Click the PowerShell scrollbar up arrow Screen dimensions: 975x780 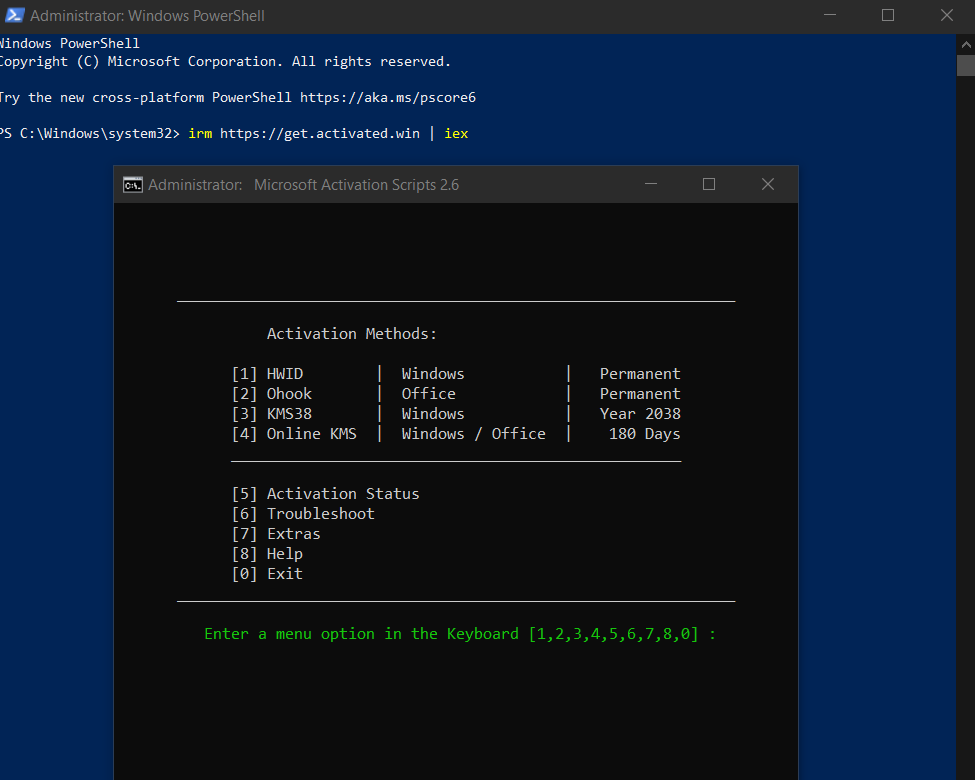tap(965, 43)
